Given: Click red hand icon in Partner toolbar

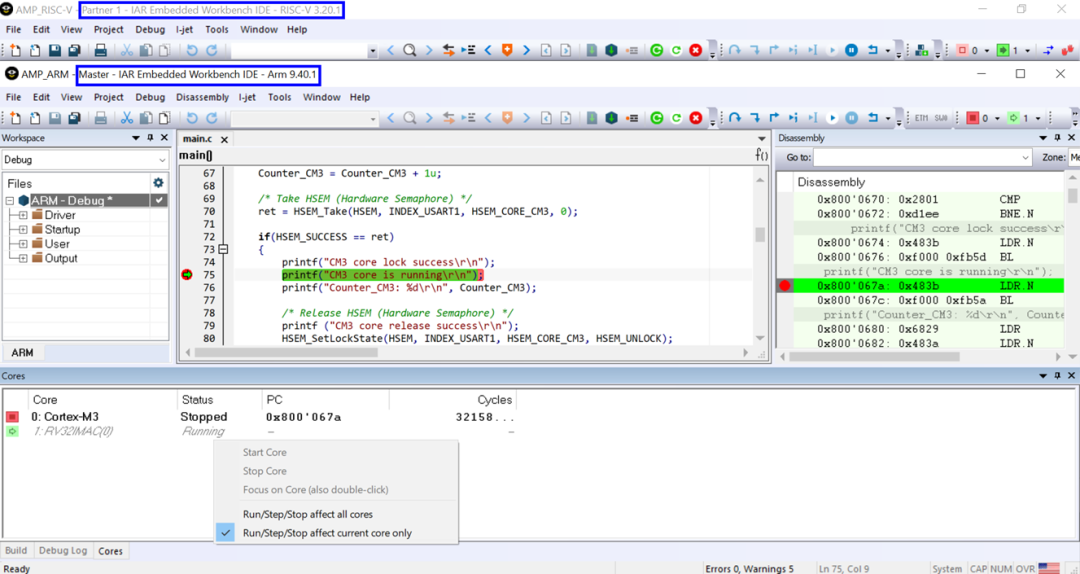Looking at the screenshot, I should click(1068, 50).
